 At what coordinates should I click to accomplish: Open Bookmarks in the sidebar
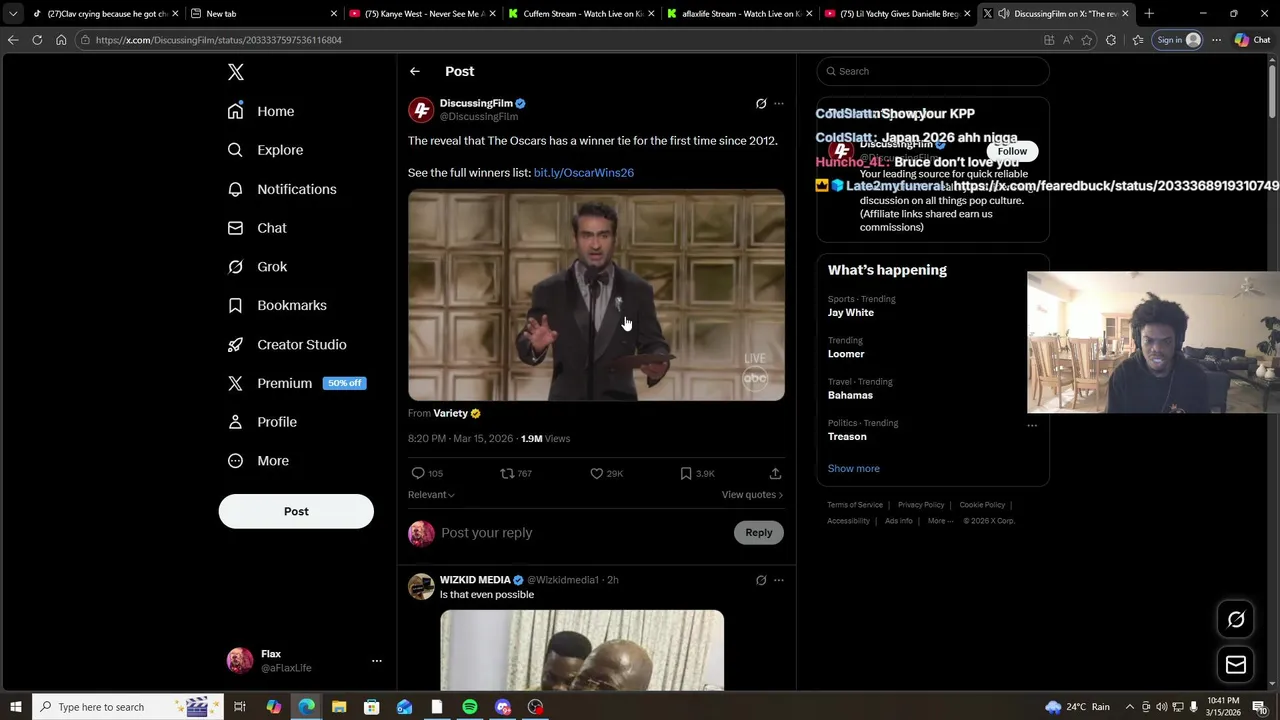277,305
